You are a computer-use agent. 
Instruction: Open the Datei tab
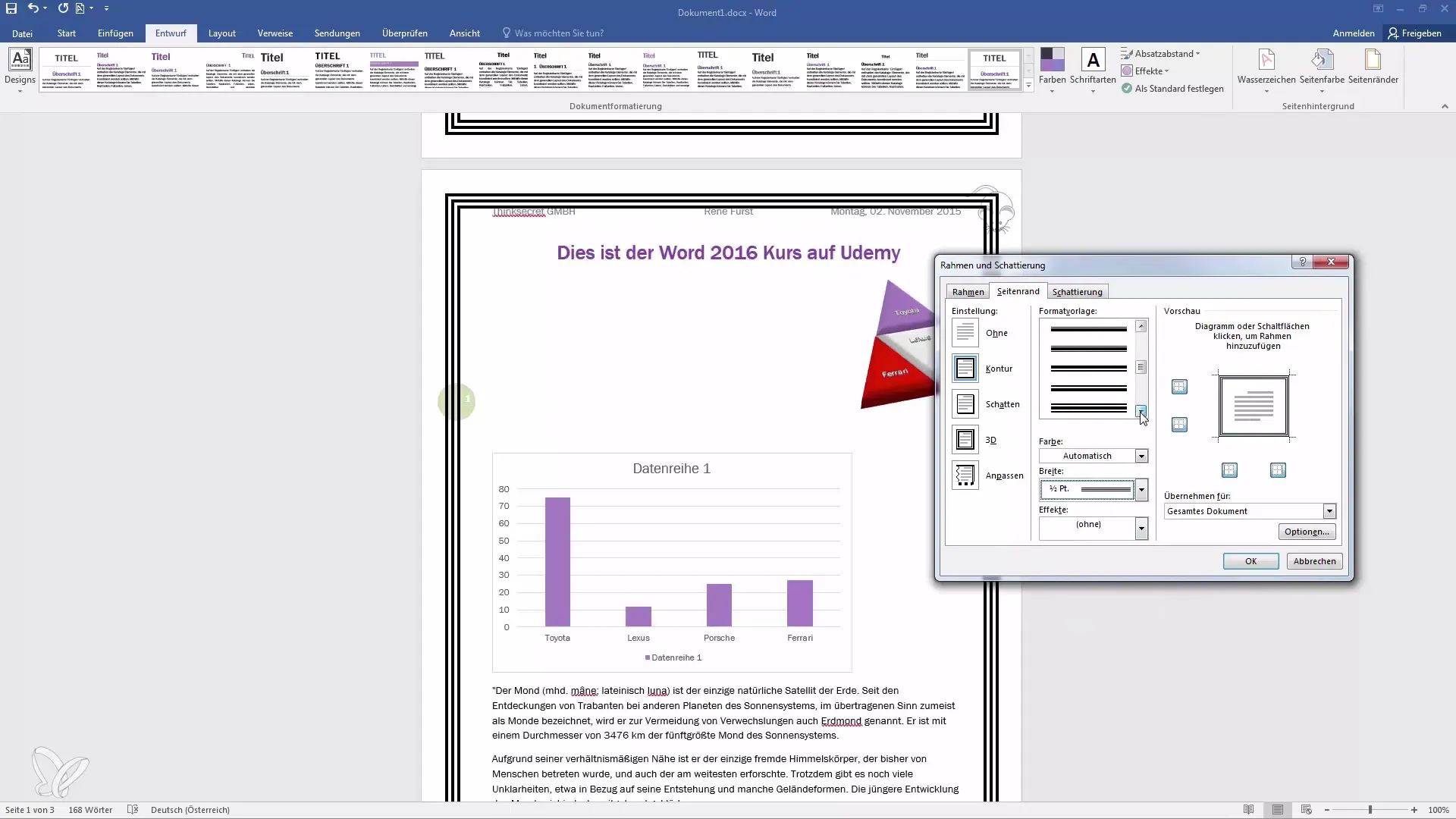(x=22, y=33)
